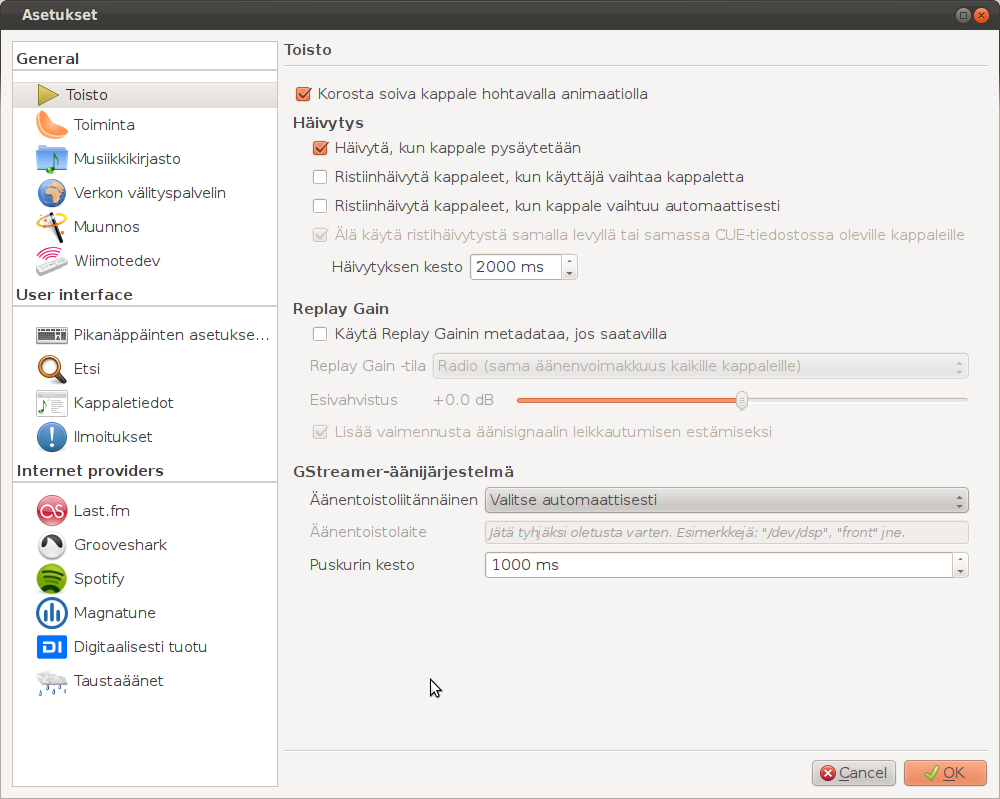Image resolution: width=1000 pixels, height=799 pixels.
Task: Confirm settings with the OK button
Action: pyautogui.click(x=945, y=773)
